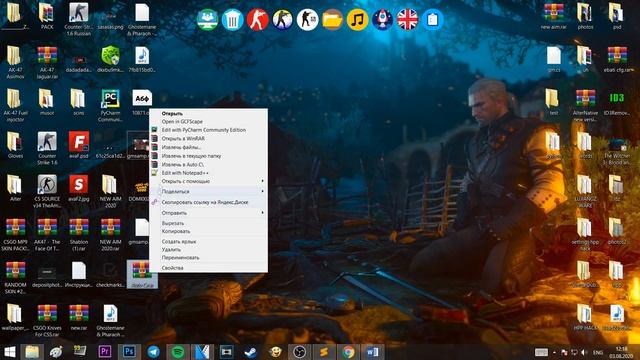Show hidden system tray icons
The image size is (640, 360).
click(554, 352)
